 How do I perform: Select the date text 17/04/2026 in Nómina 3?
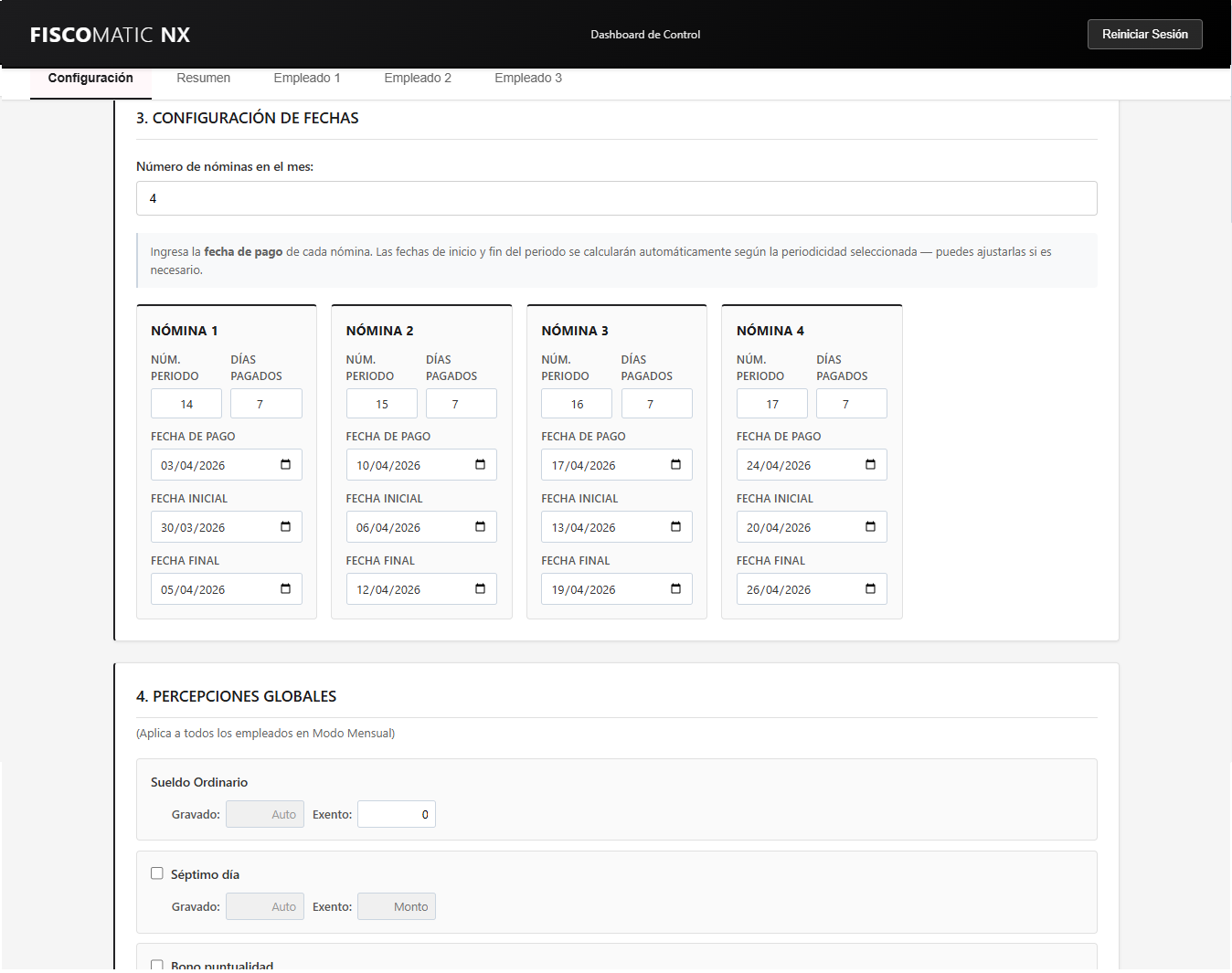(x=584, y=465)
